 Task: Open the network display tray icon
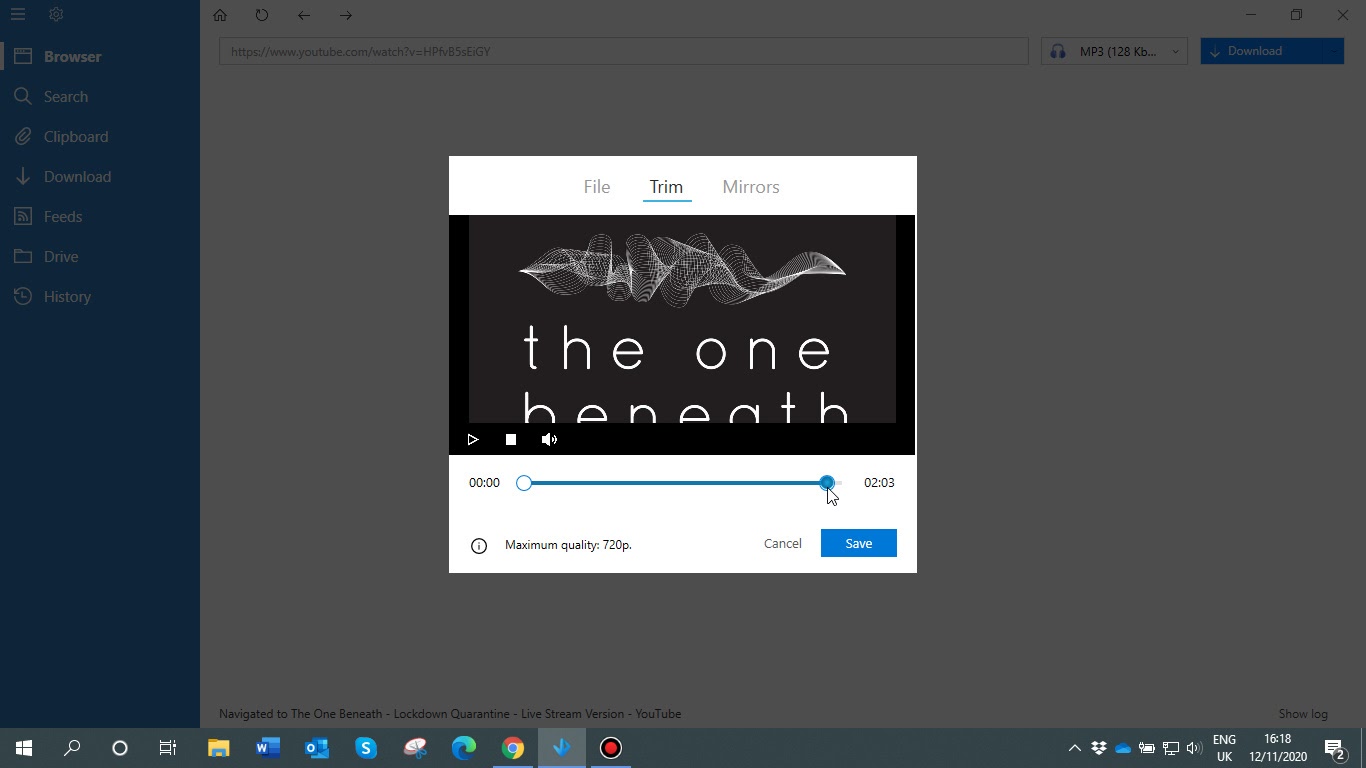coord(1171,748)
